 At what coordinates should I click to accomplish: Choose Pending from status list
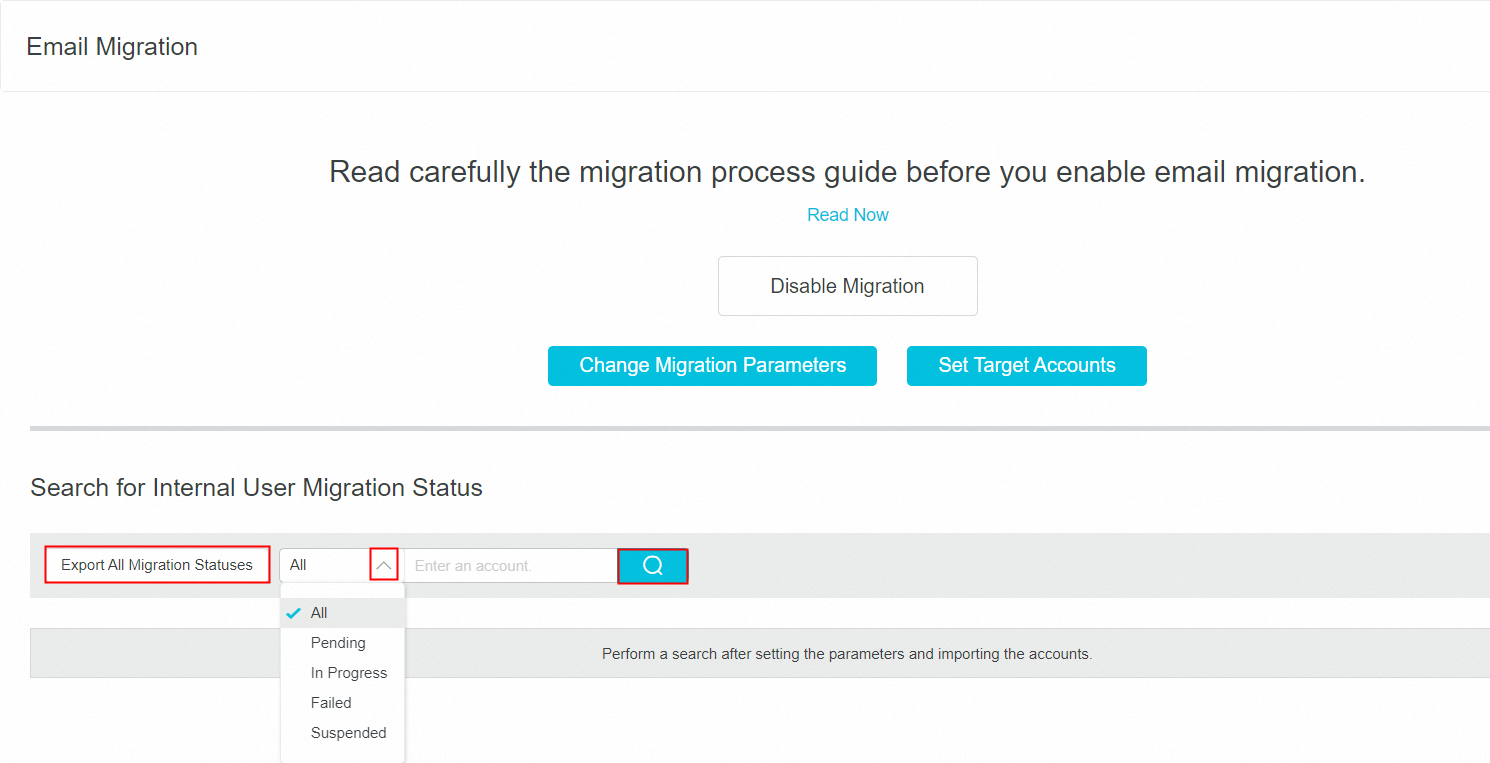[x=343, y=643]
